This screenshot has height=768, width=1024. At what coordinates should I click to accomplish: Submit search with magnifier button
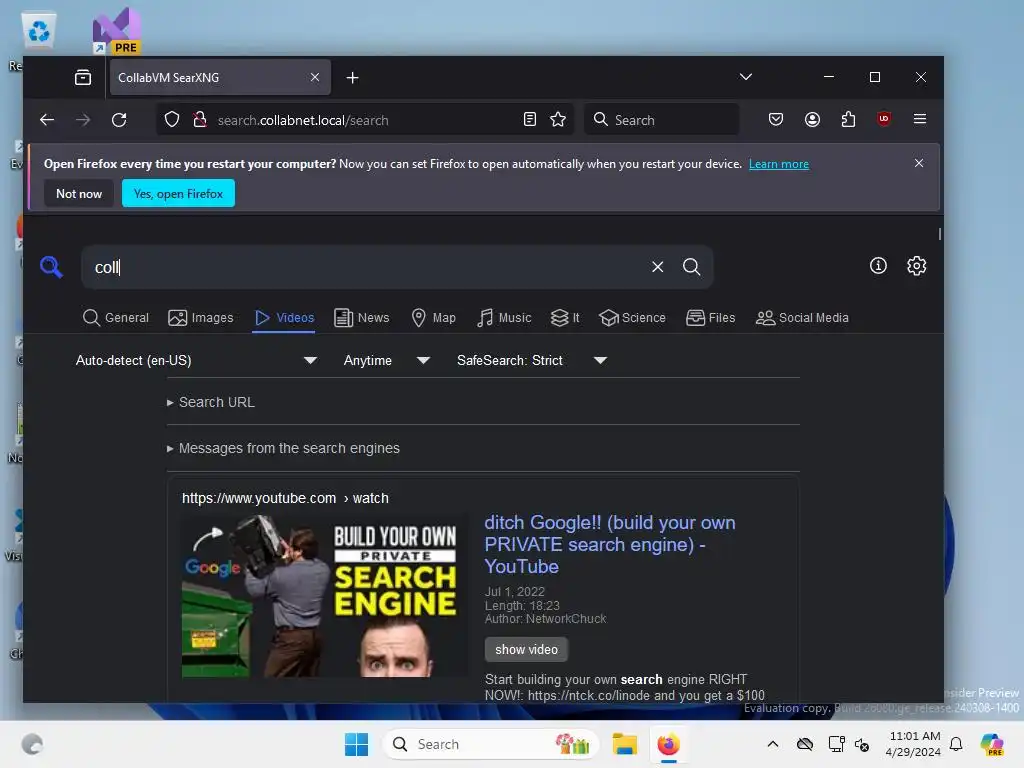pyautogui.click(x=692, y=266)
